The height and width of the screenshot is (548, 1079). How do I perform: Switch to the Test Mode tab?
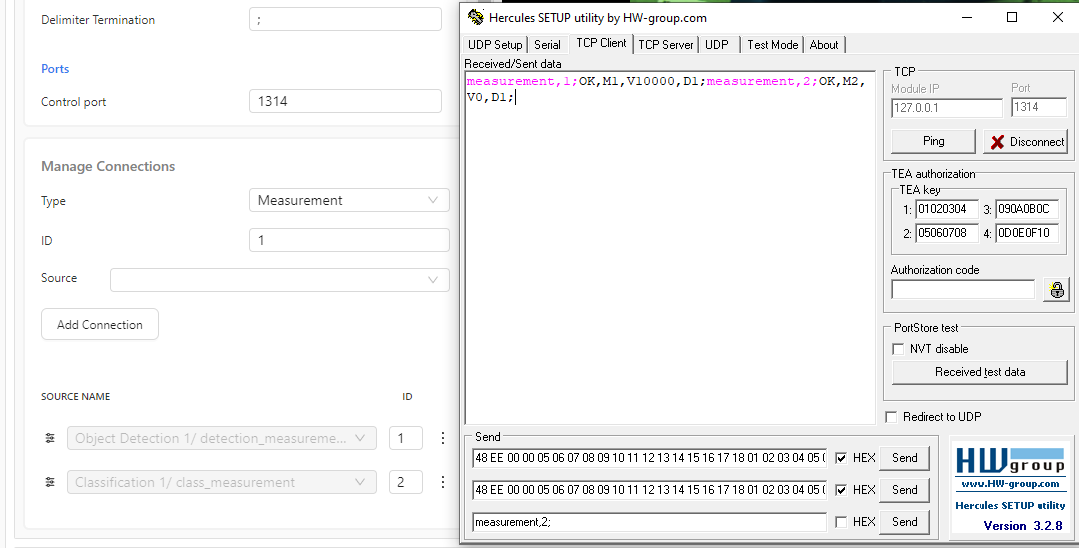click(x=772, y=45)
